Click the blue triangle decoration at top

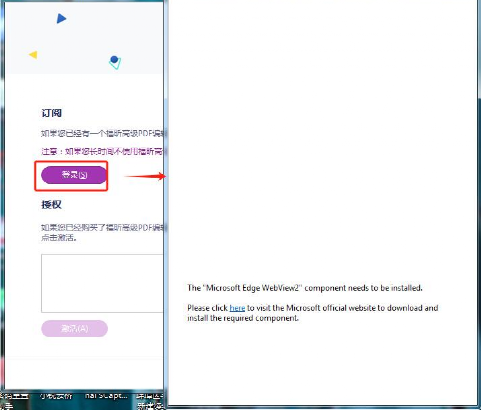tap(61, 19)
